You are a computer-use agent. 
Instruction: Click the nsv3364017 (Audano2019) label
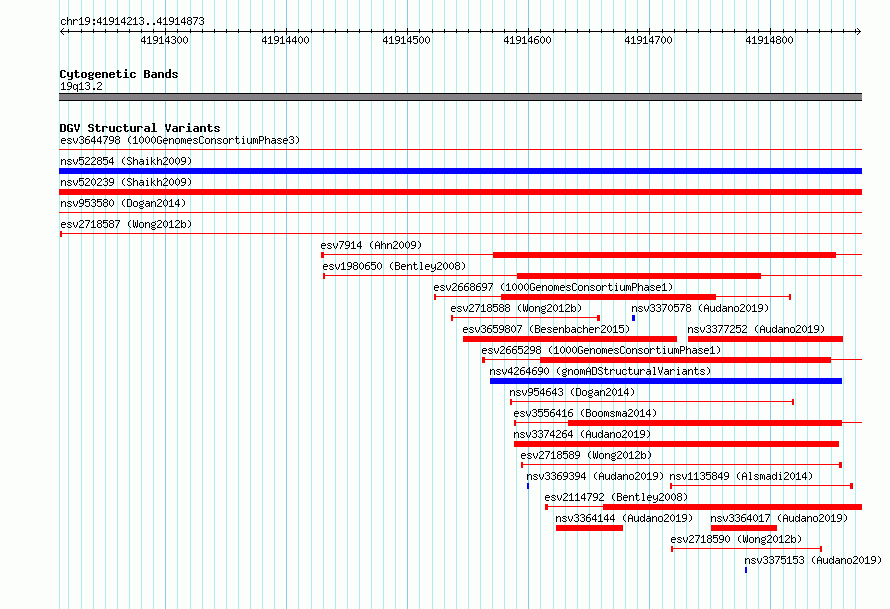coord(779,518)
